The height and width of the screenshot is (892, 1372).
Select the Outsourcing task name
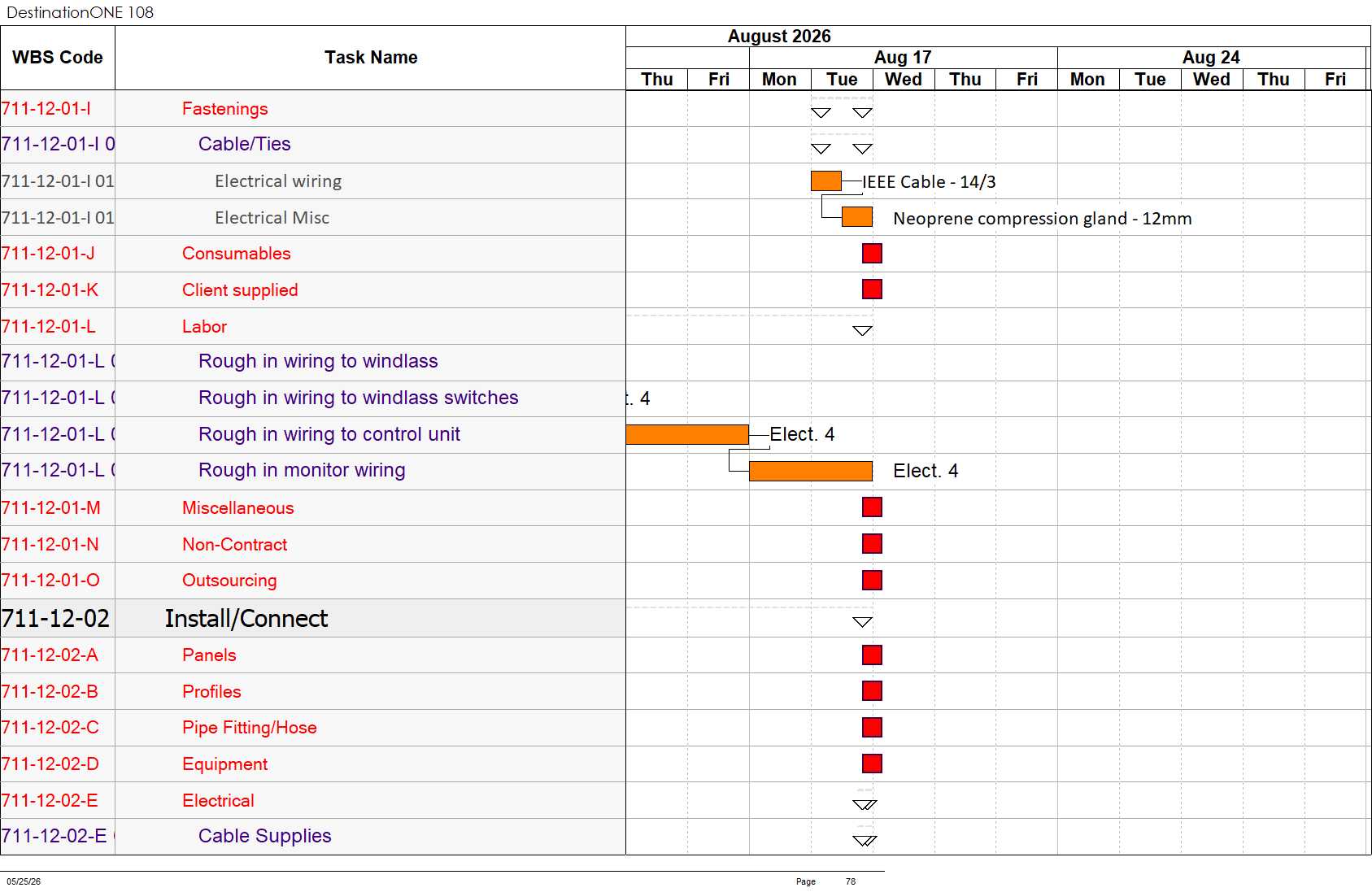pos(229,581)
